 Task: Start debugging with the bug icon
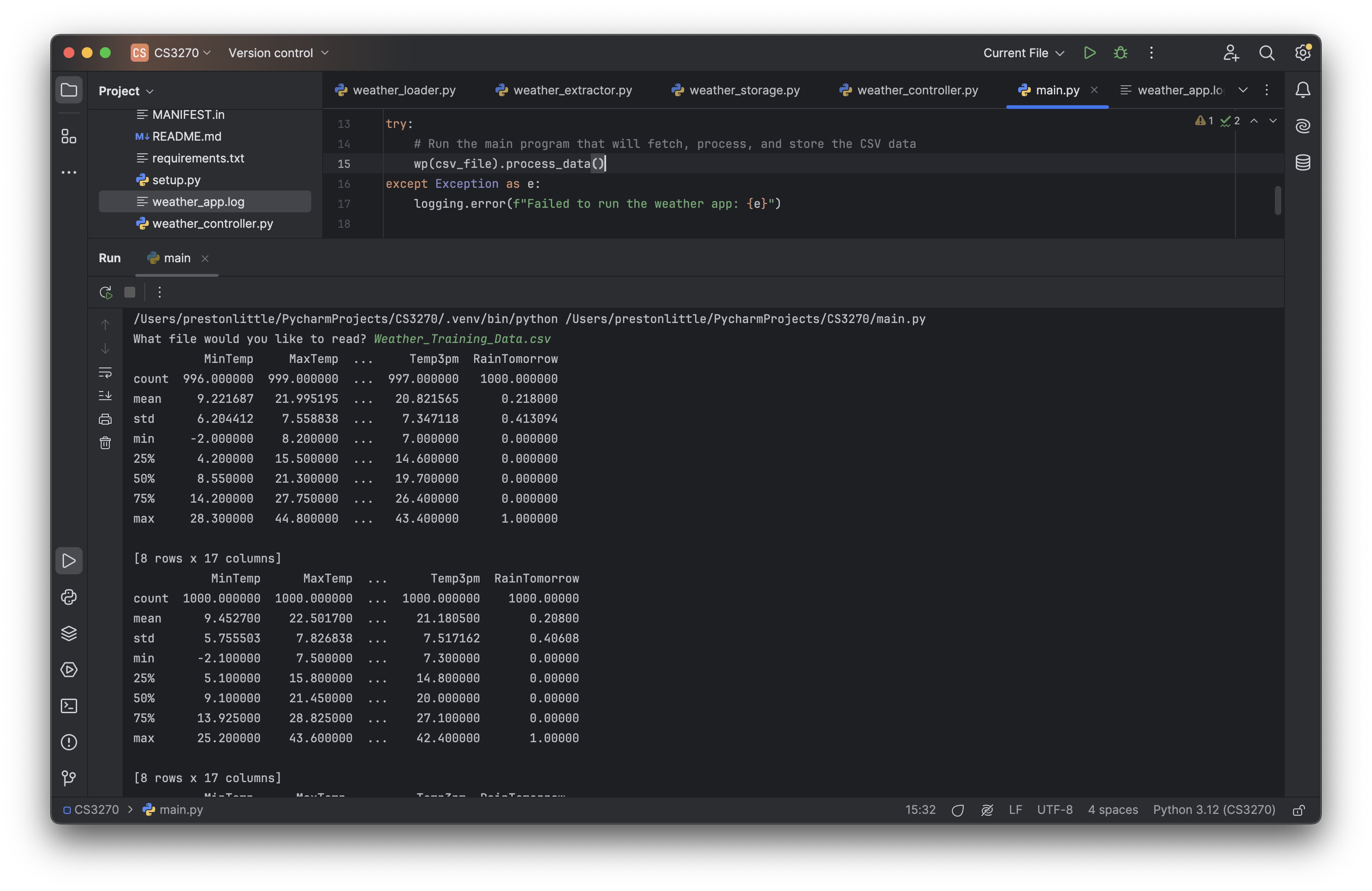pyautogui.click(x=1120, y=53)
